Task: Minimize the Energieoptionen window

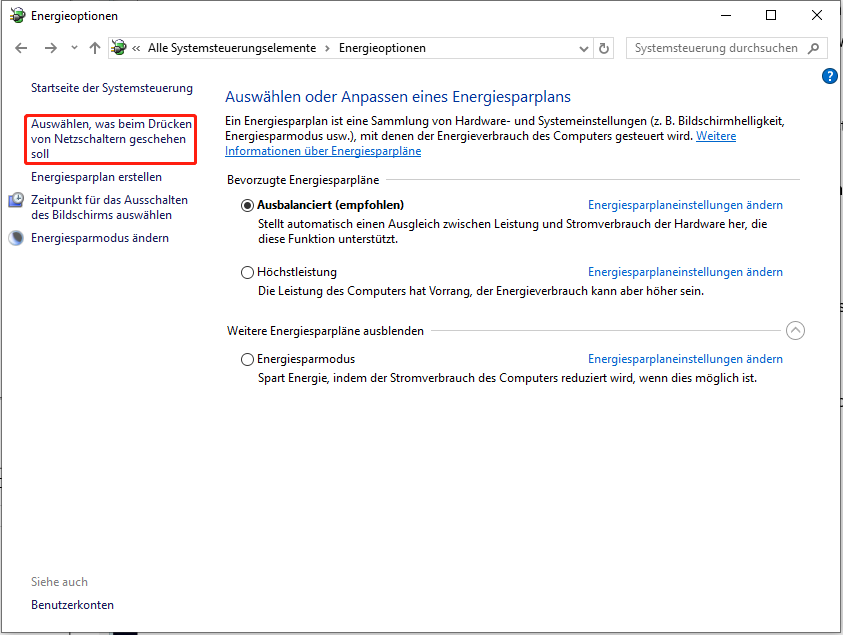Action: 726,16
